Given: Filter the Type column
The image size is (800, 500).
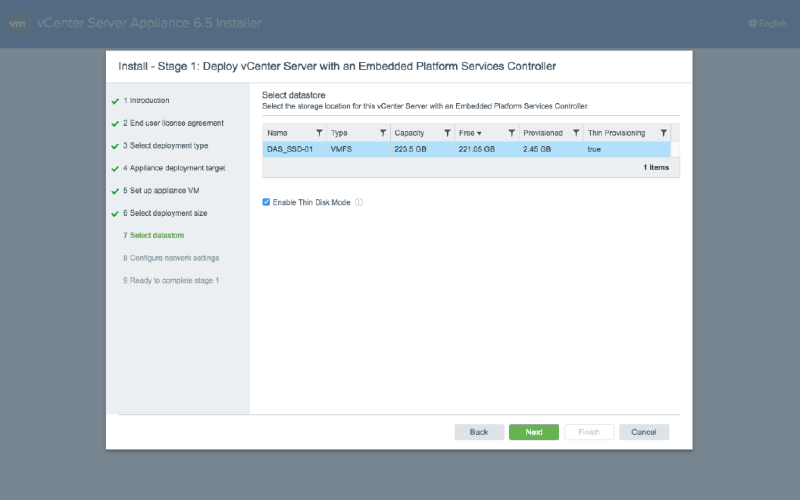Looking at the screenshot, I should click(x=383, y=133).
